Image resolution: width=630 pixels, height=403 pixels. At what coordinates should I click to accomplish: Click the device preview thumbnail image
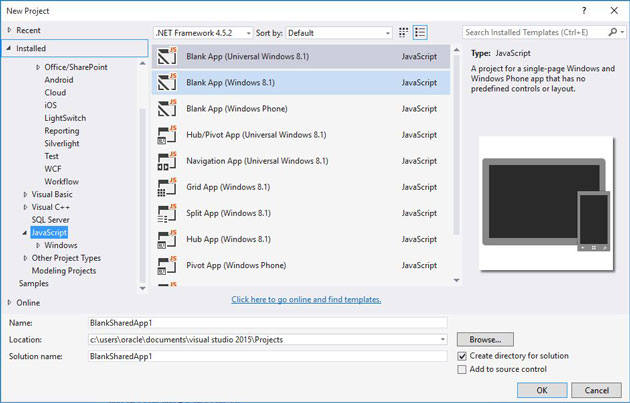[546, 204]
